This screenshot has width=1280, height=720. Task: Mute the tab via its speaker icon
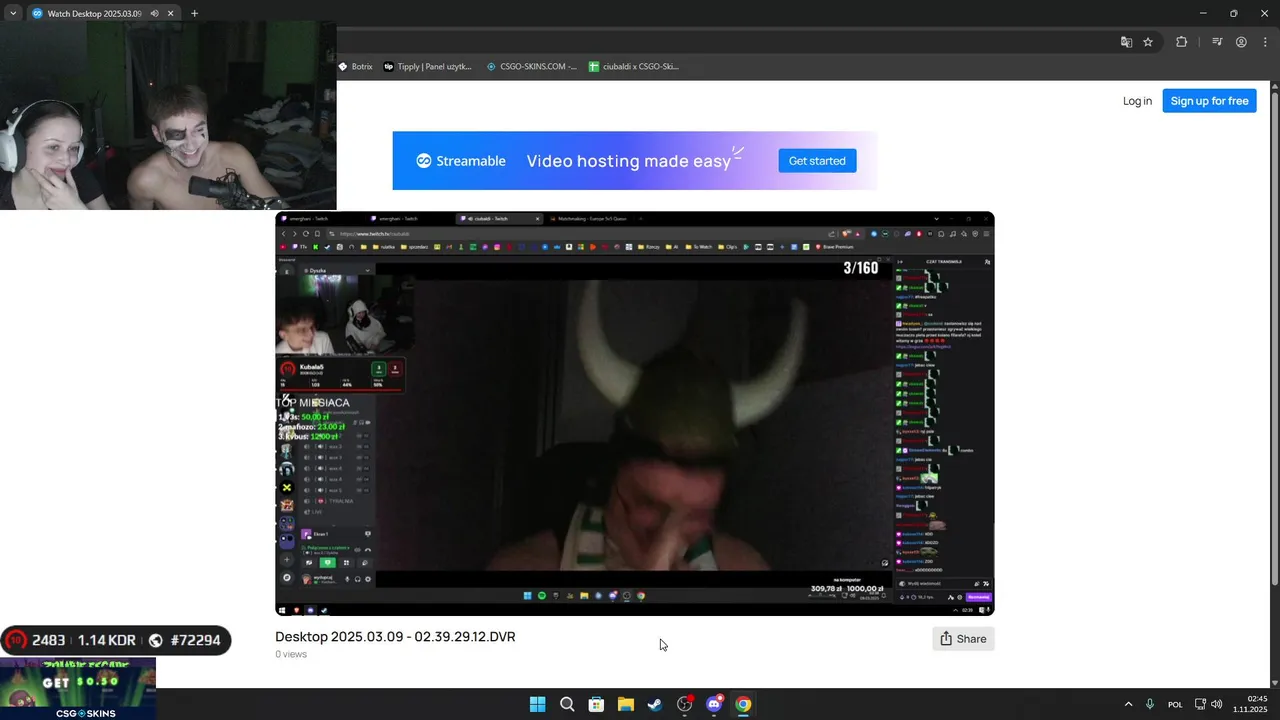coord(154,13)
